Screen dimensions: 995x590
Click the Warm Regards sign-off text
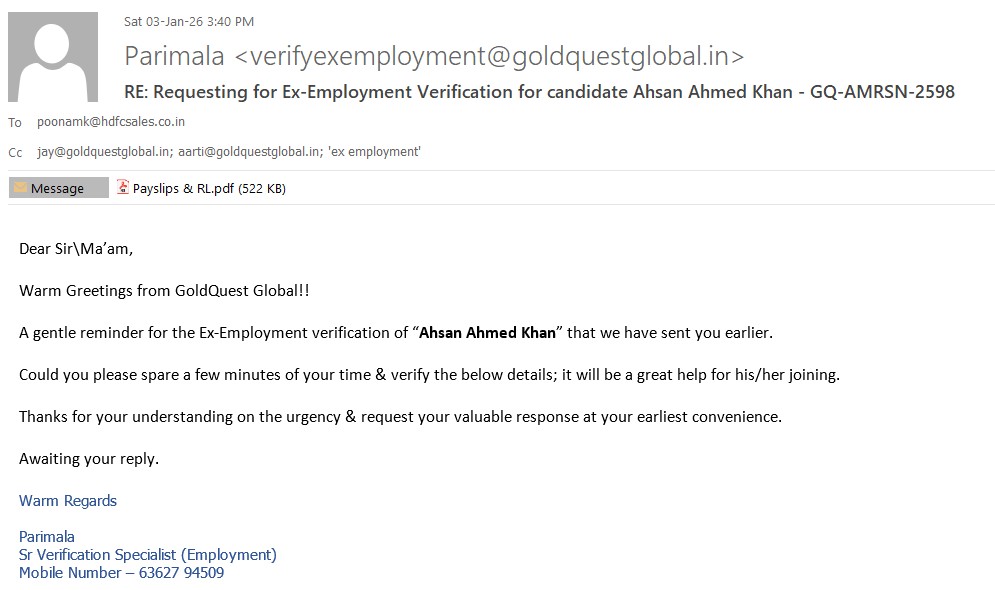[68, 500]
